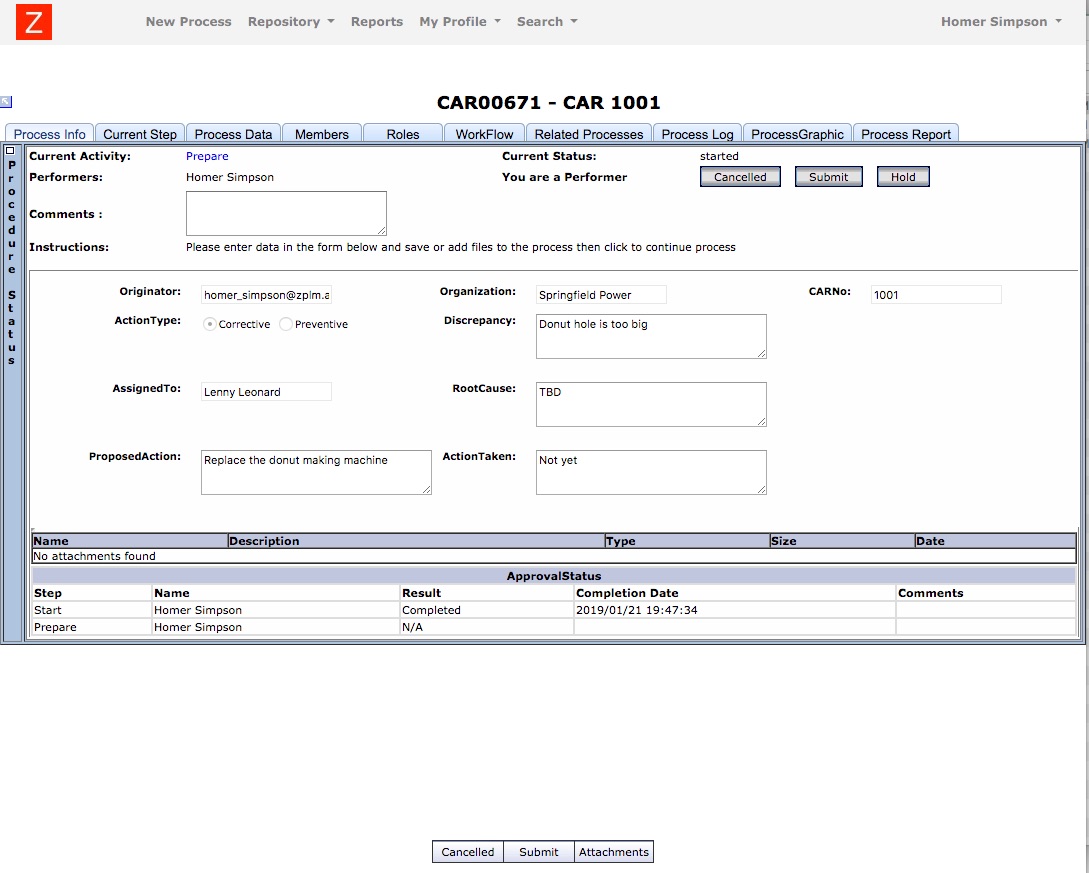This screenshot has width=1089, height=873.
Task: Switch to the Process Data tab
Action: tap(233, 133)
